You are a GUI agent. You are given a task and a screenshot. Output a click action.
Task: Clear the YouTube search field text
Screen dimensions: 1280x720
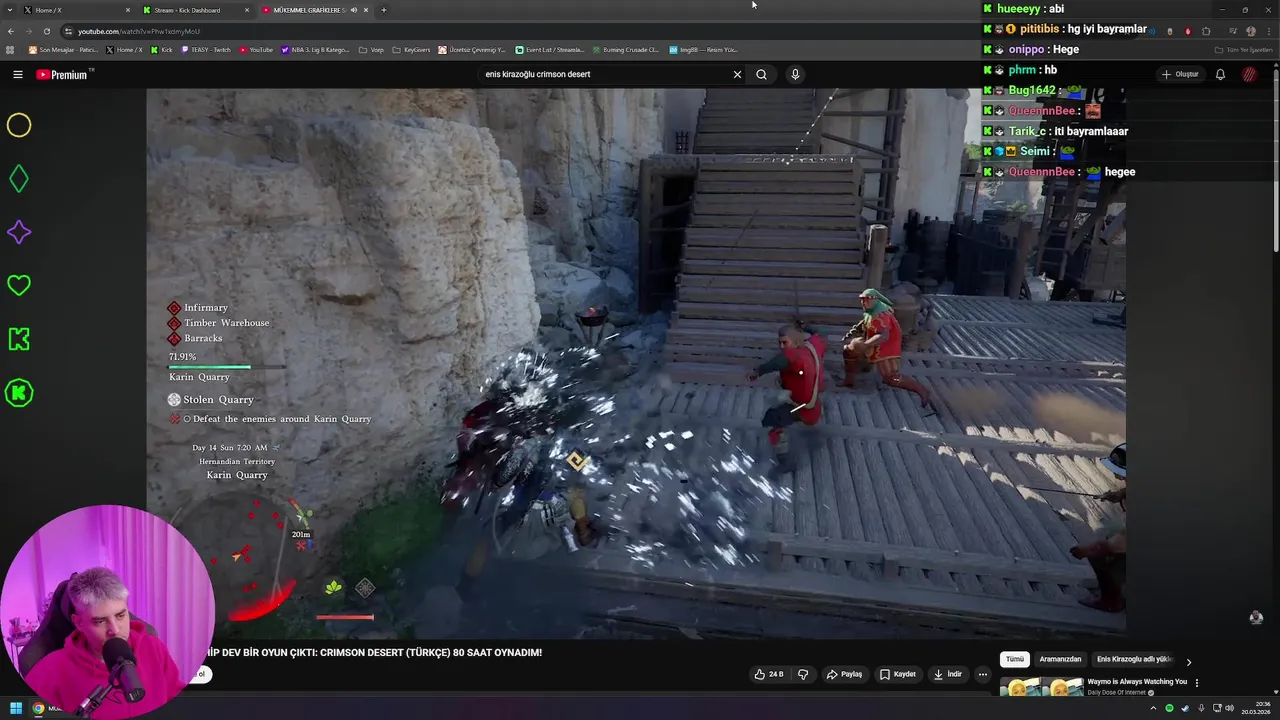(737, 74)
